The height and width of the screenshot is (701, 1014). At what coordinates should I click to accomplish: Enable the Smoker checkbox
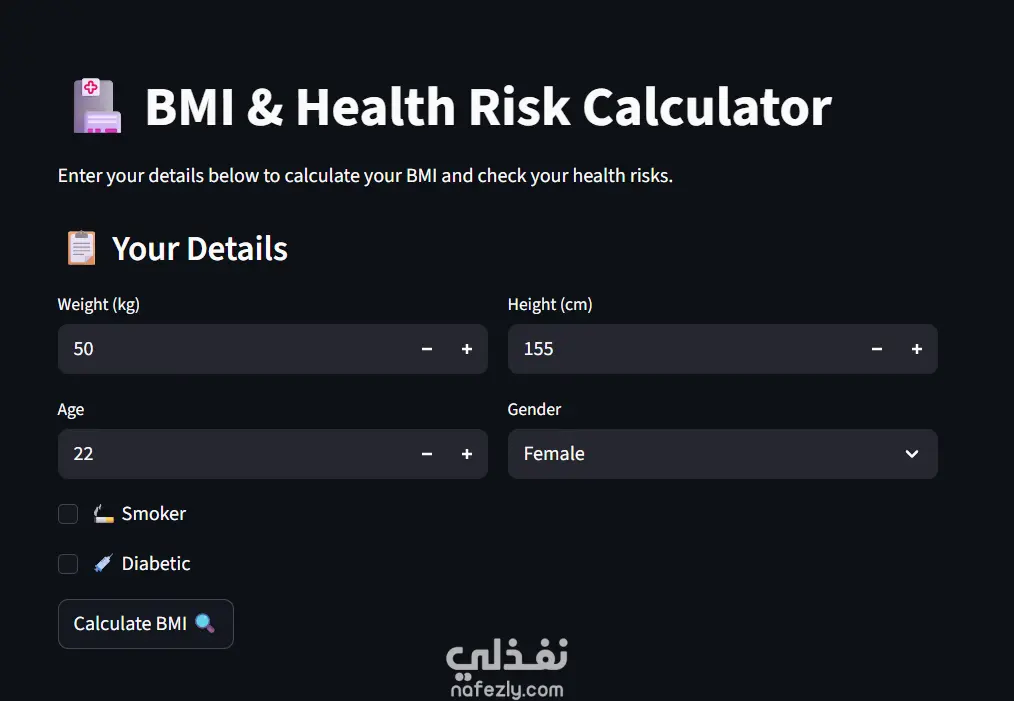[68, 514]
